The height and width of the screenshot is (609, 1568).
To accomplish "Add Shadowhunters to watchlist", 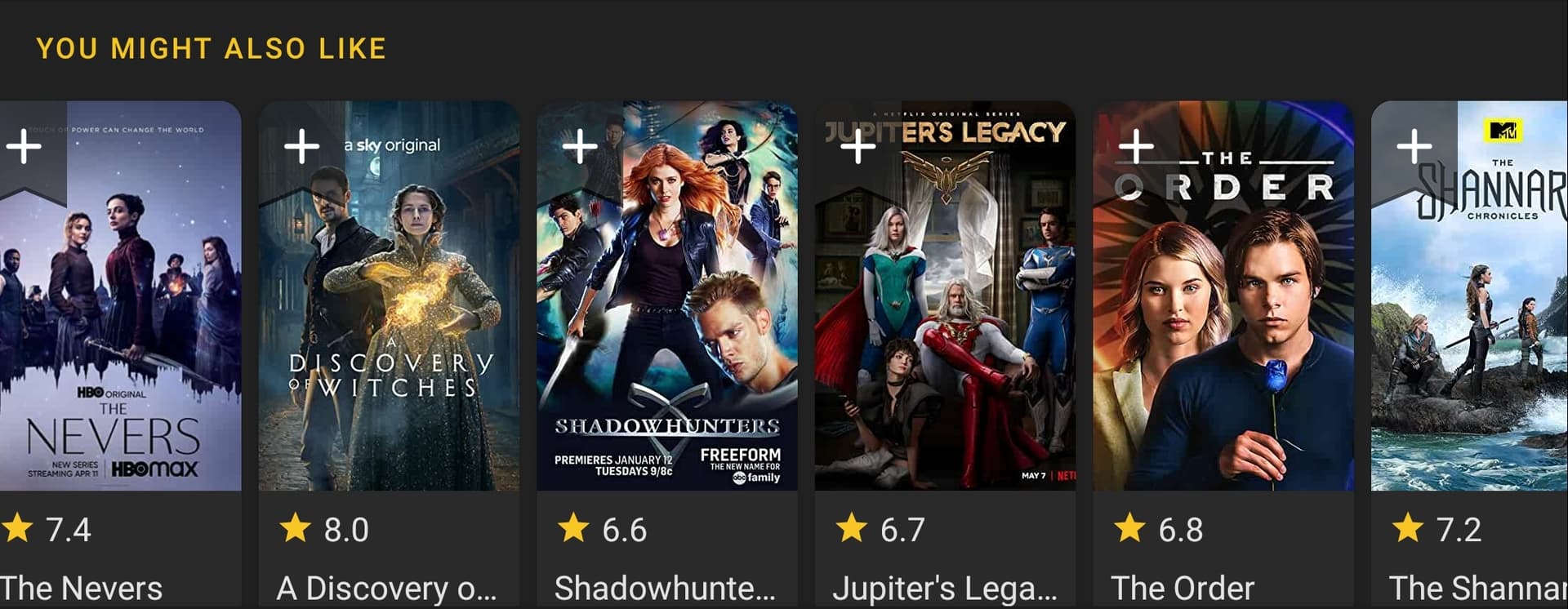I will coord(580,147).
